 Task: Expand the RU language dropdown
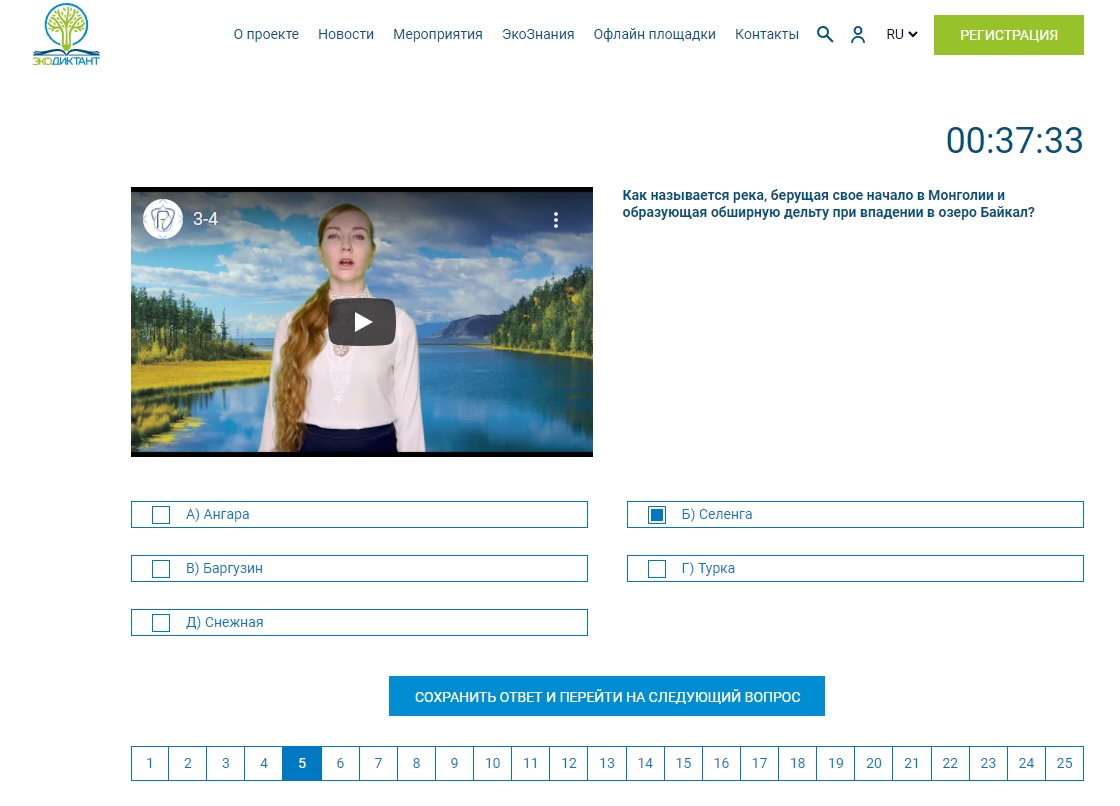(x=901, y=34)
